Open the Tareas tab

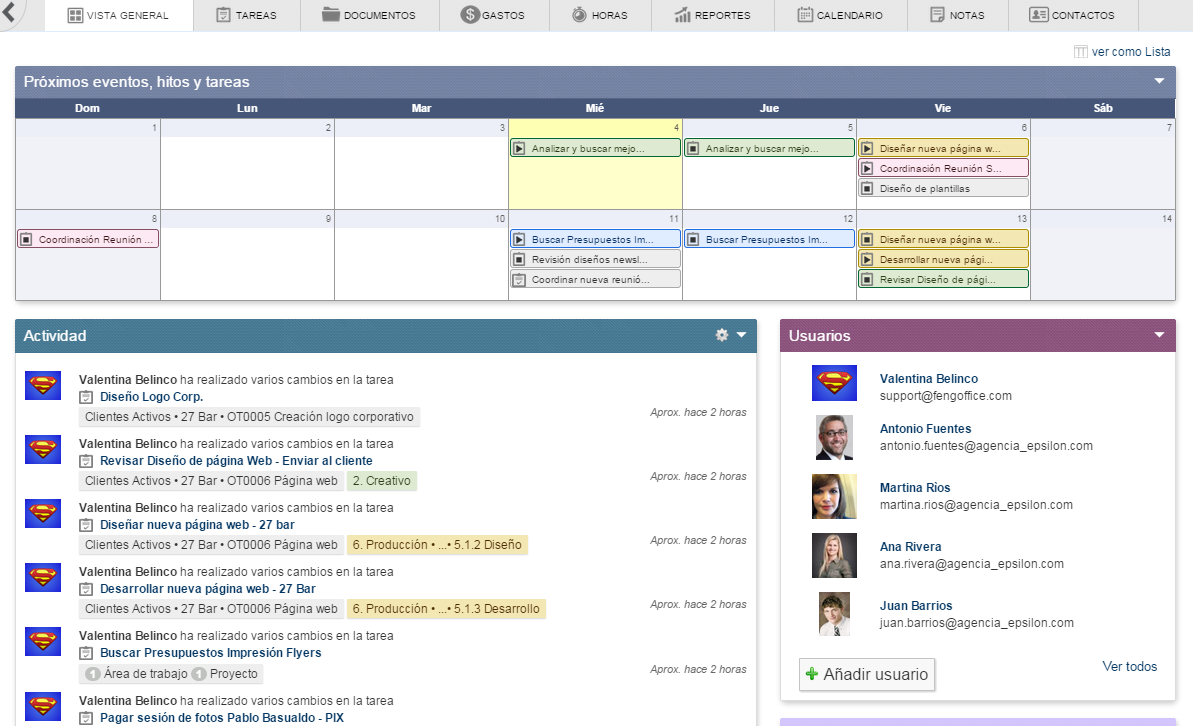(x=246, y=16)
